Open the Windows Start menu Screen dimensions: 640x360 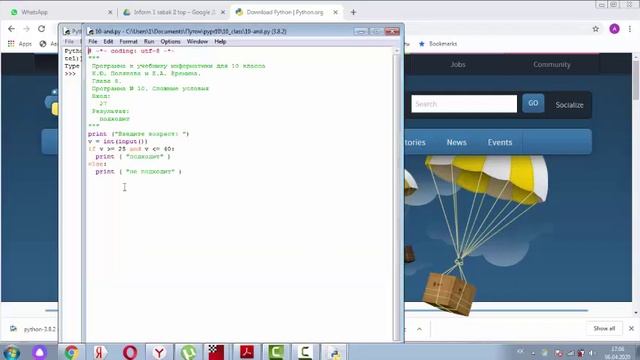pos(11,352)
